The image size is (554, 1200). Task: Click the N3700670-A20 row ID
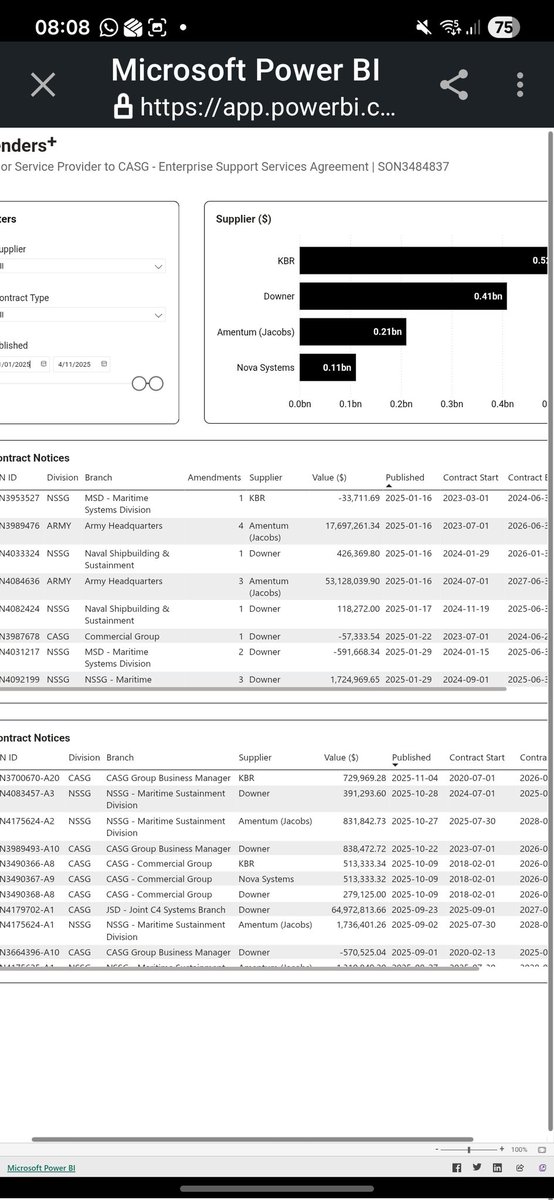(30, 777)
